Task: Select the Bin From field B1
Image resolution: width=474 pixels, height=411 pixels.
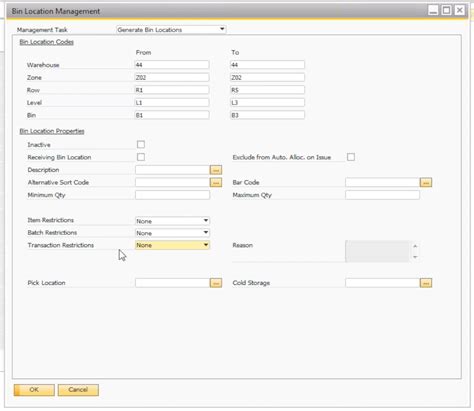Action: (172, 115)
